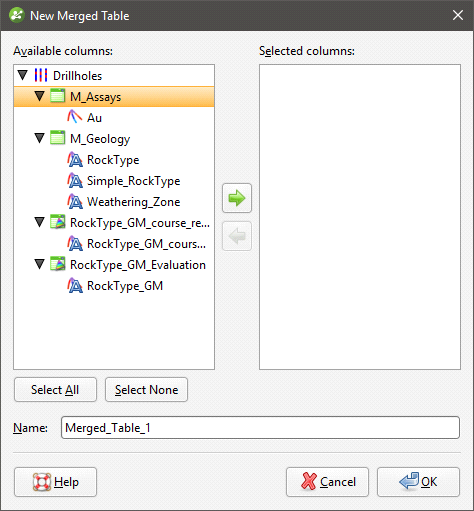Image resolution: width=474 pixels, height=511 pixels.
Task: Collapse the M_Assays table node
Action: pos(40,96)
